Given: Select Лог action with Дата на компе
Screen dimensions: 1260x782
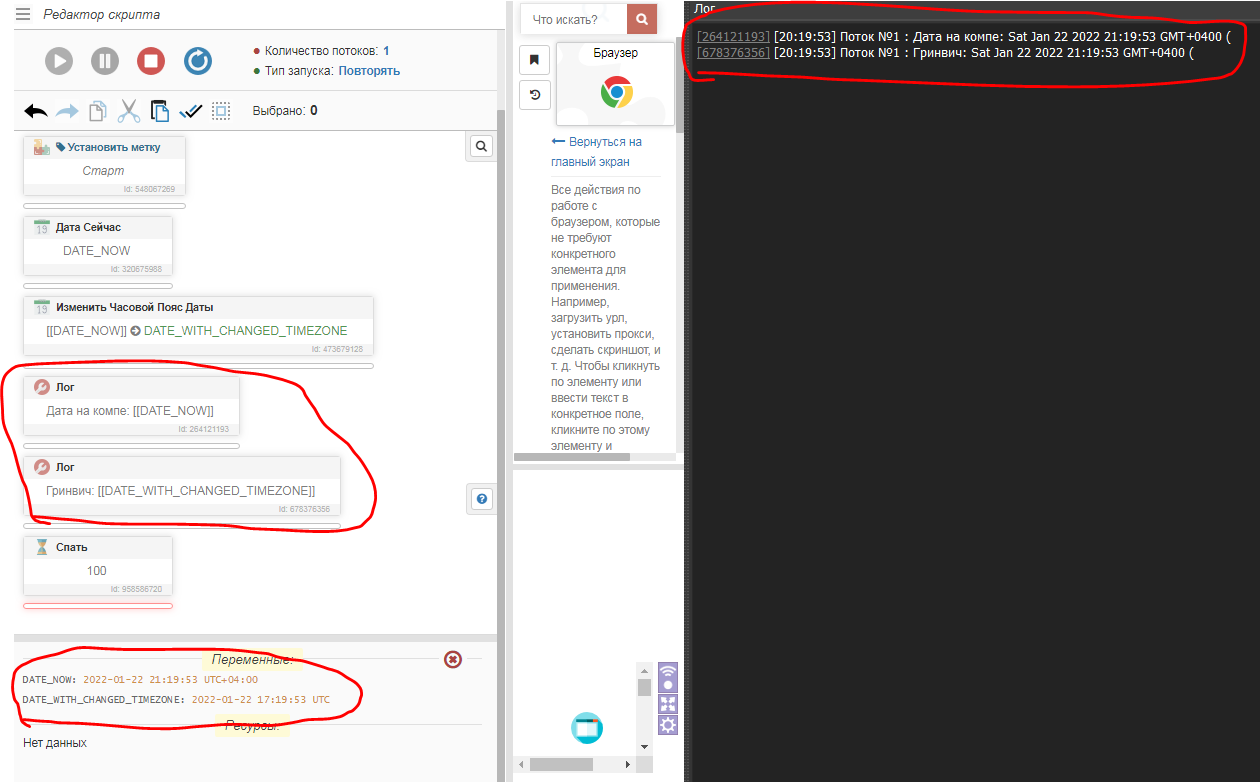Looking at the screenshot, I should (x=131, y=406).
